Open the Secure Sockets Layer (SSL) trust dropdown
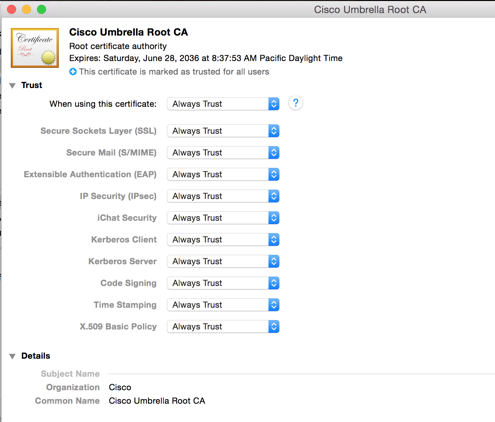This screenshot has width=495, height=422. click(x=223, y=131)
